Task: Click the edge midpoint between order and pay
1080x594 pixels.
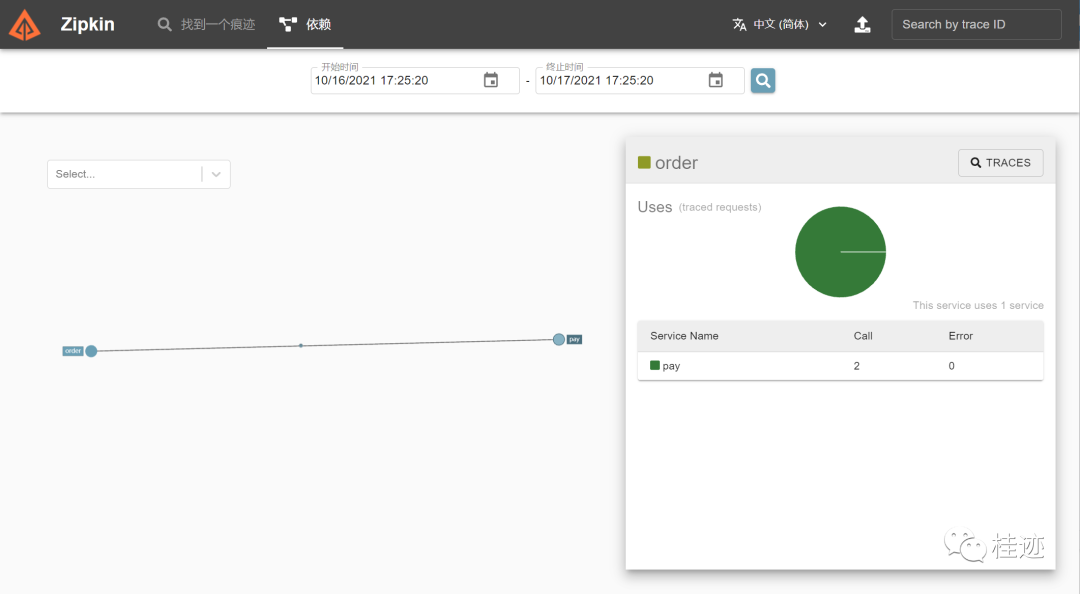Action: [301, 345]
